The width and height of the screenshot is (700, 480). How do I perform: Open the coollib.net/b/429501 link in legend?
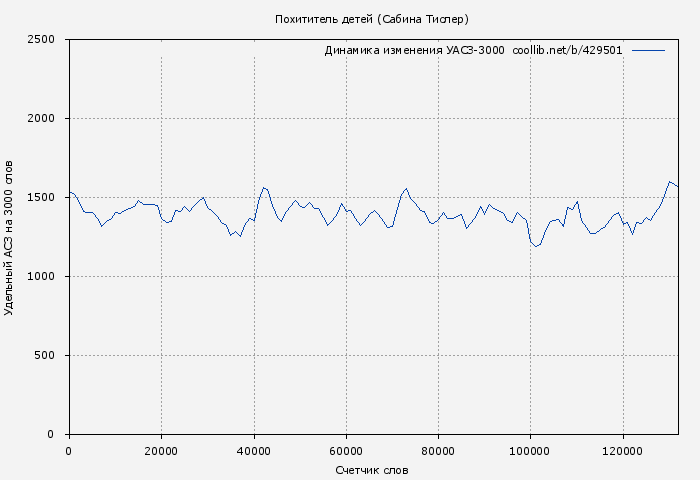point(567,50)
